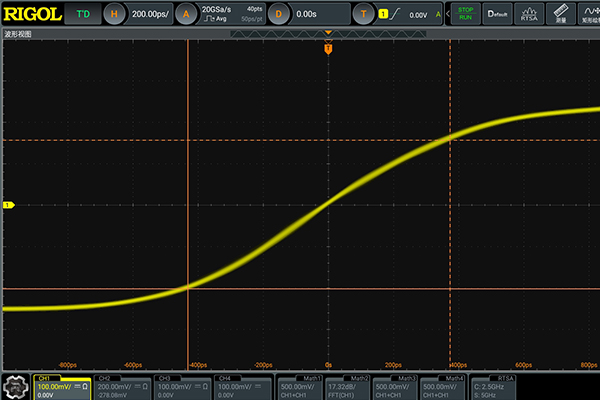The height and width of the screenshot is (400, 600).
Task: Open the waveform drawing tool icon
Action: point(589,14)
